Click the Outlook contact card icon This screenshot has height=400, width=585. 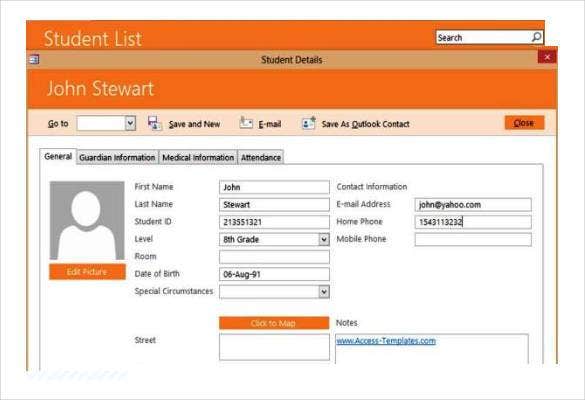tap(309, 123)
